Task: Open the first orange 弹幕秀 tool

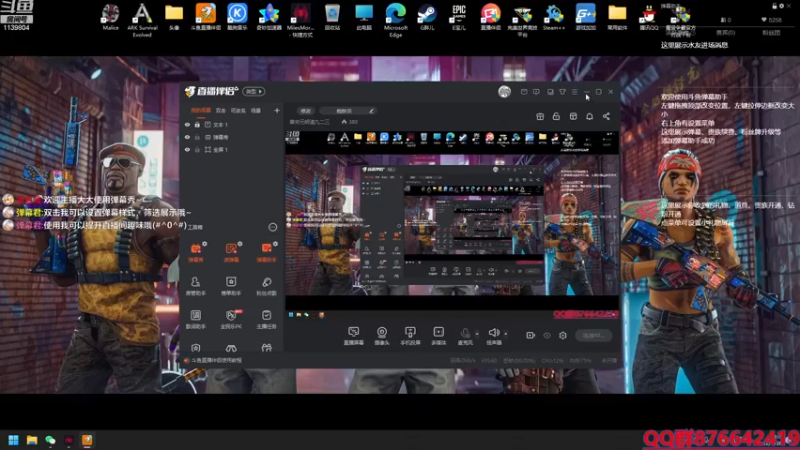Action: pyautogui.click(x=196, y=252)
